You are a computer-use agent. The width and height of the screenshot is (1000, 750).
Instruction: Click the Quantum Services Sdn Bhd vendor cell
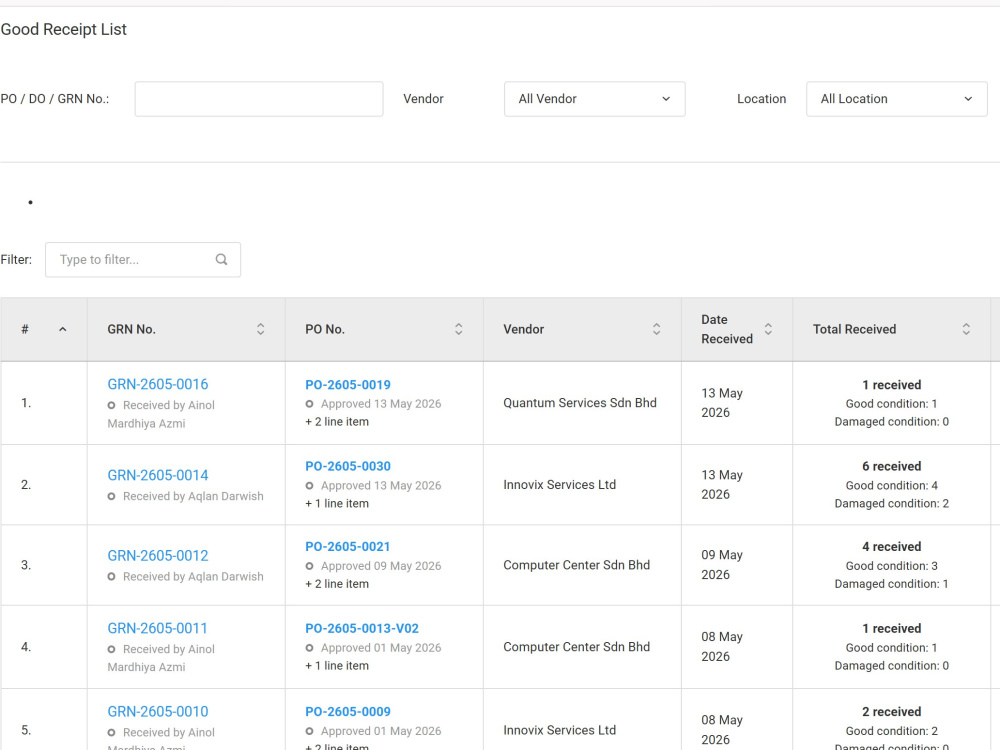point(580,403)
